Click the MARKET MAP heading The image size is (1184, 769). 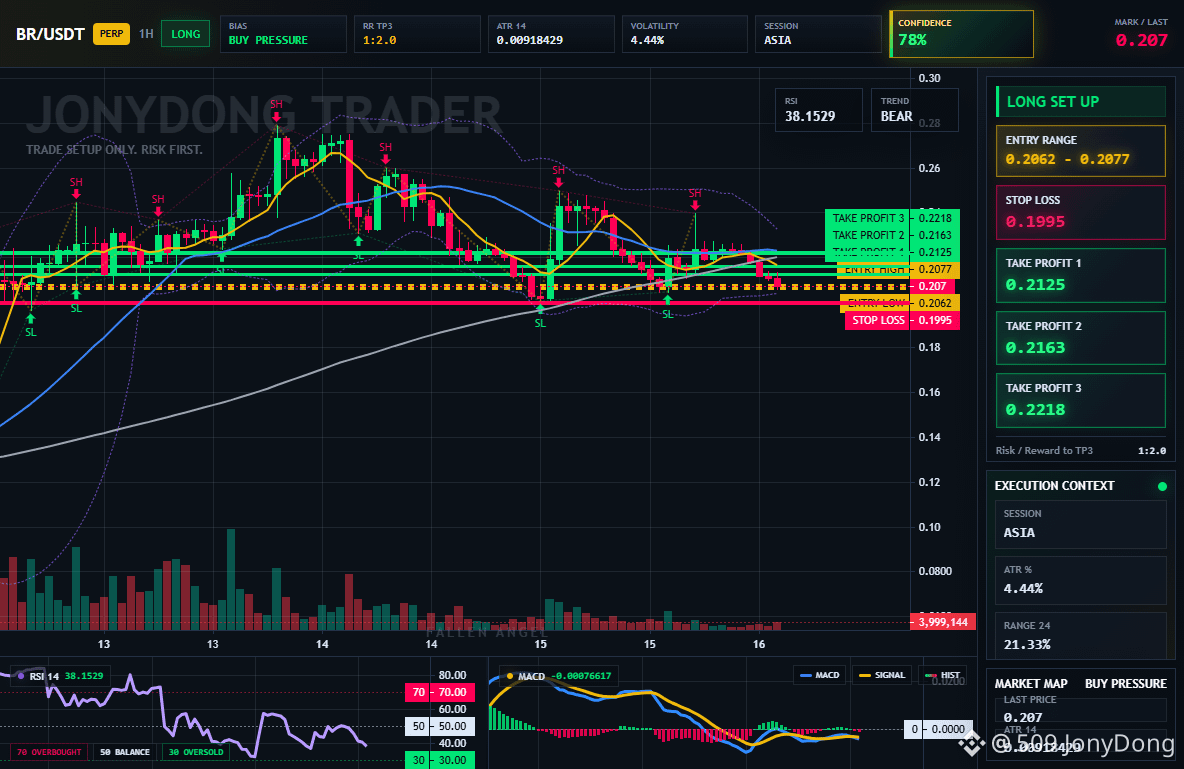1031,684
